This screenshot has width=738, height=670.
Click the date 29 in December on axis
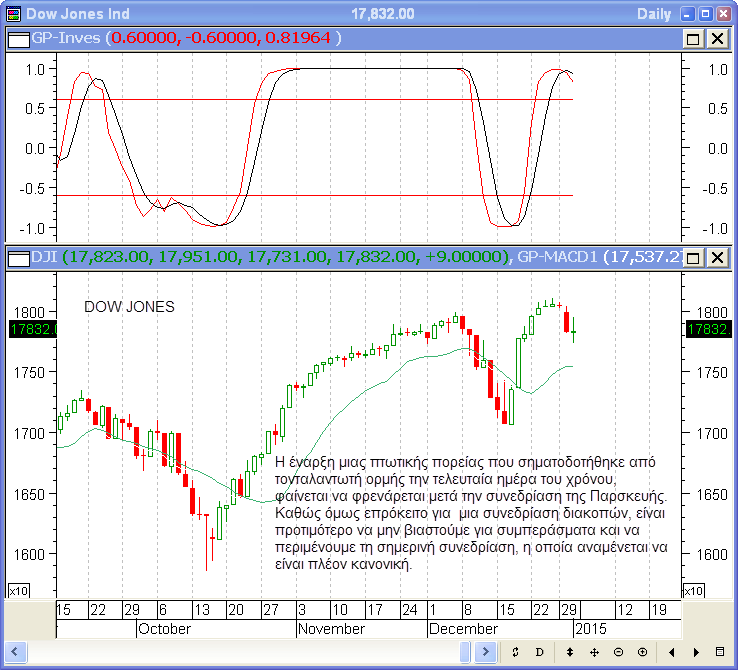click(569, 610)
